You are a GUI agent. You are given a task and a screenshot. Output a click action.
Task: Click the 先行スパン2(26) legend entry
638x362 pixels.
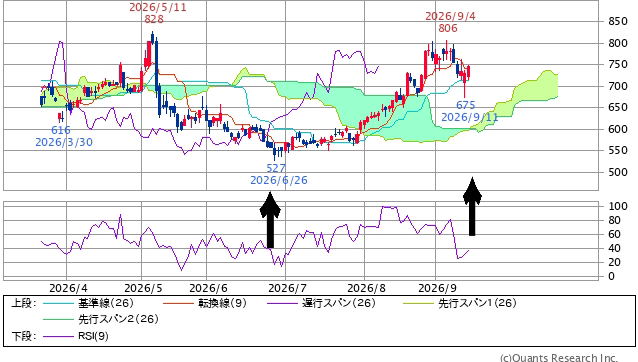[x=118, y=319]
